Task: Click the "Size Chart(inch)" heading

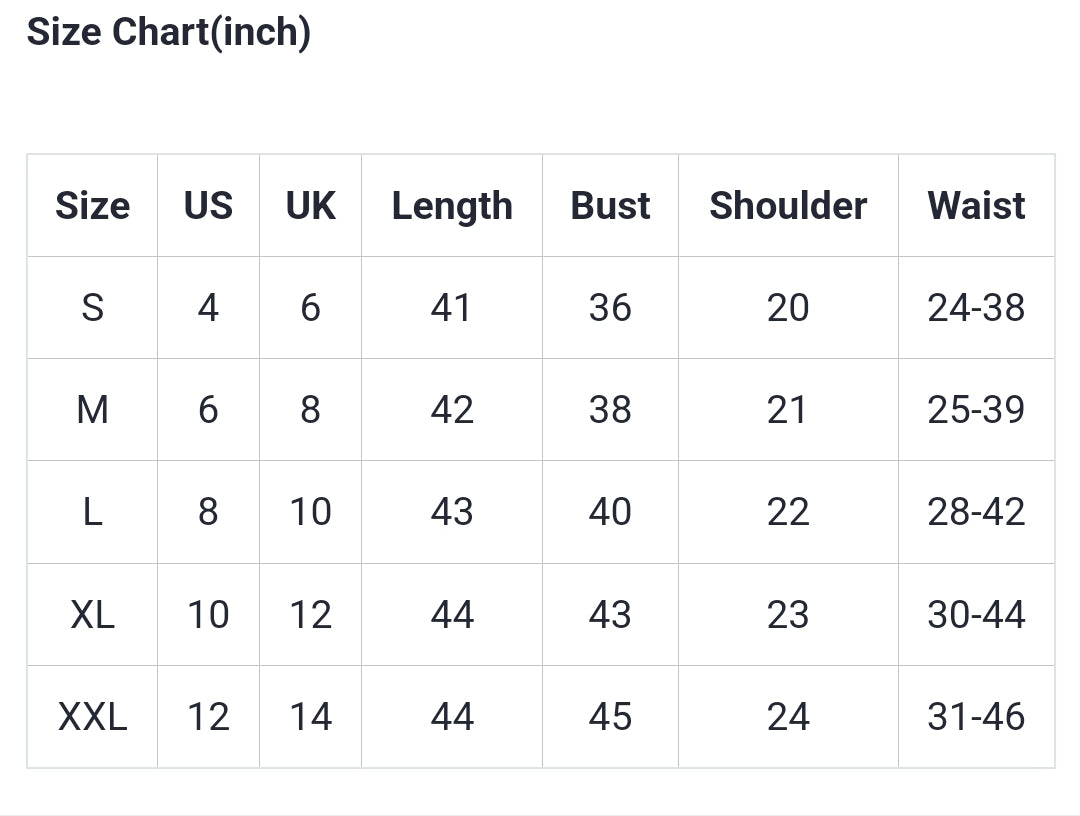Action: pyautogui.click(x=168, y=32)
